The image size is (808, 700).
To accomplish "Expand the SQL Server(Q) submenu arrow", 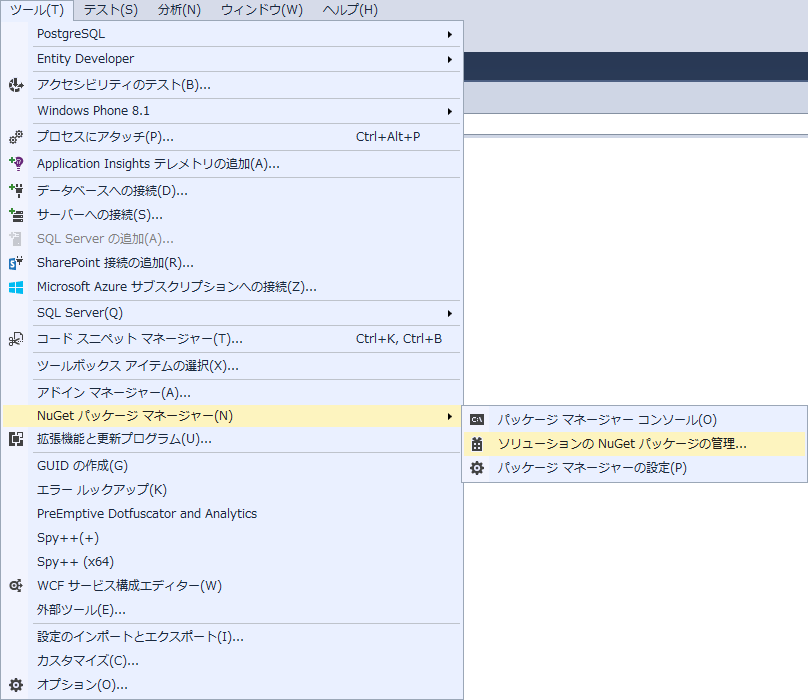I will tap(449, 313).
